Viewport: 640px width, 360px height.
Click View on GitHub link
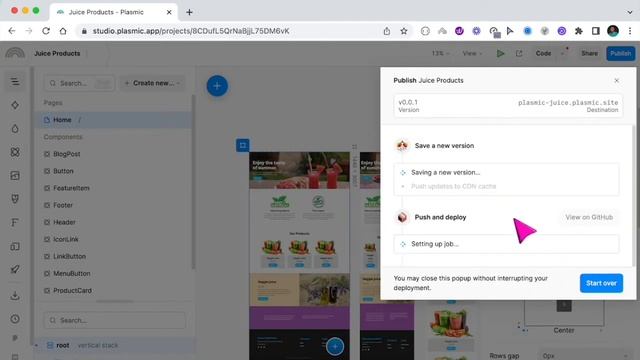[589, 217]
